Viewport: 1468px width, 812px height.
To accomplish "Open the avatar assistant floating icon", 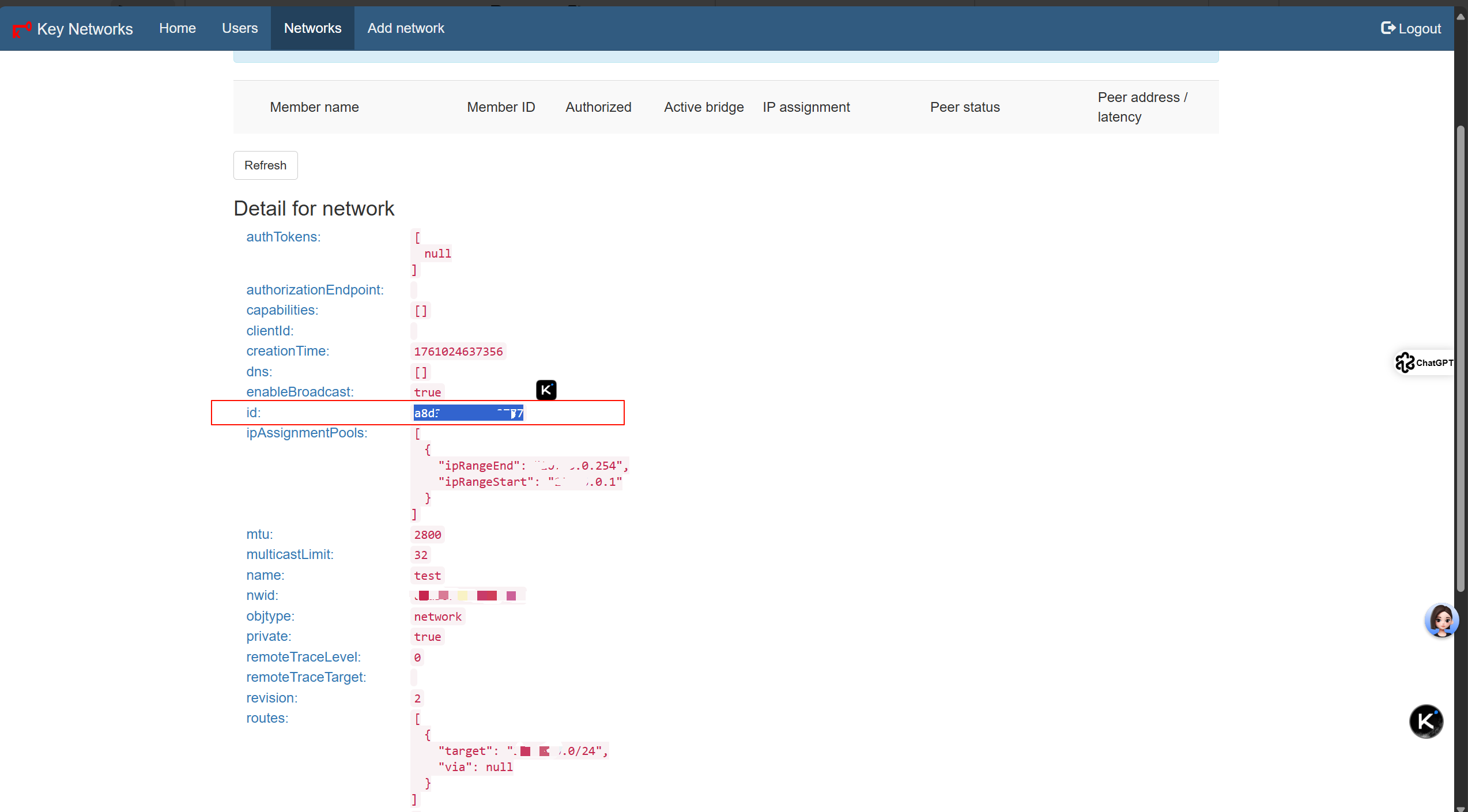I will 1441,620.
